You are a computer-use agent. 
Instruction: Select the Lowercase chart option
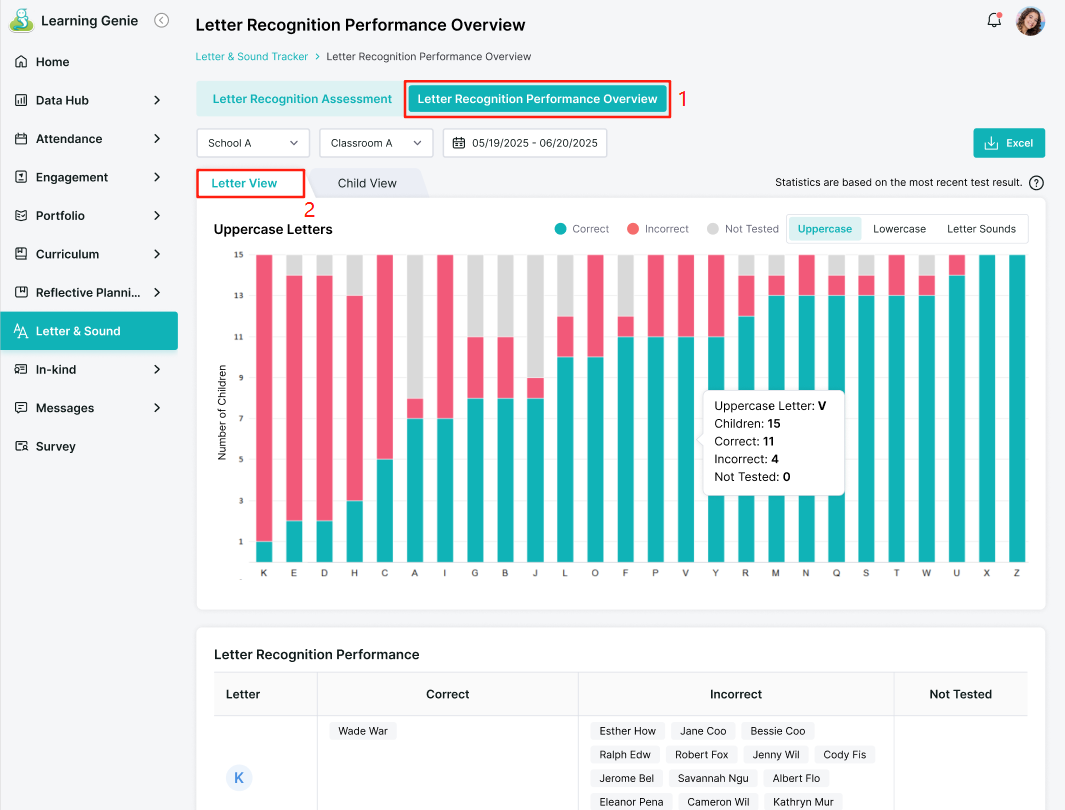[x=899, y=229]
